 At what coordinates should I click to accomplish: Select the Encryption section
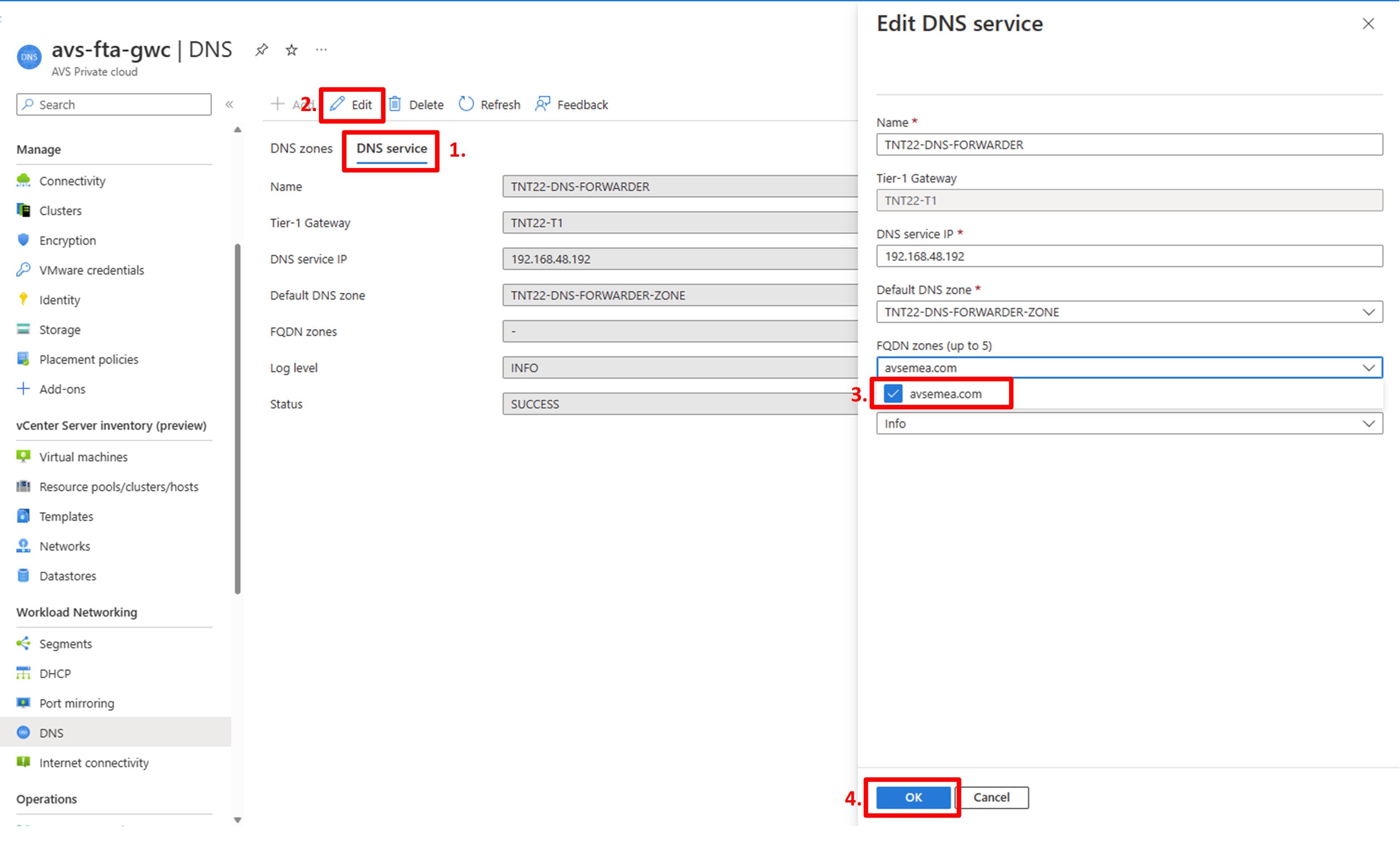(68, 240)
